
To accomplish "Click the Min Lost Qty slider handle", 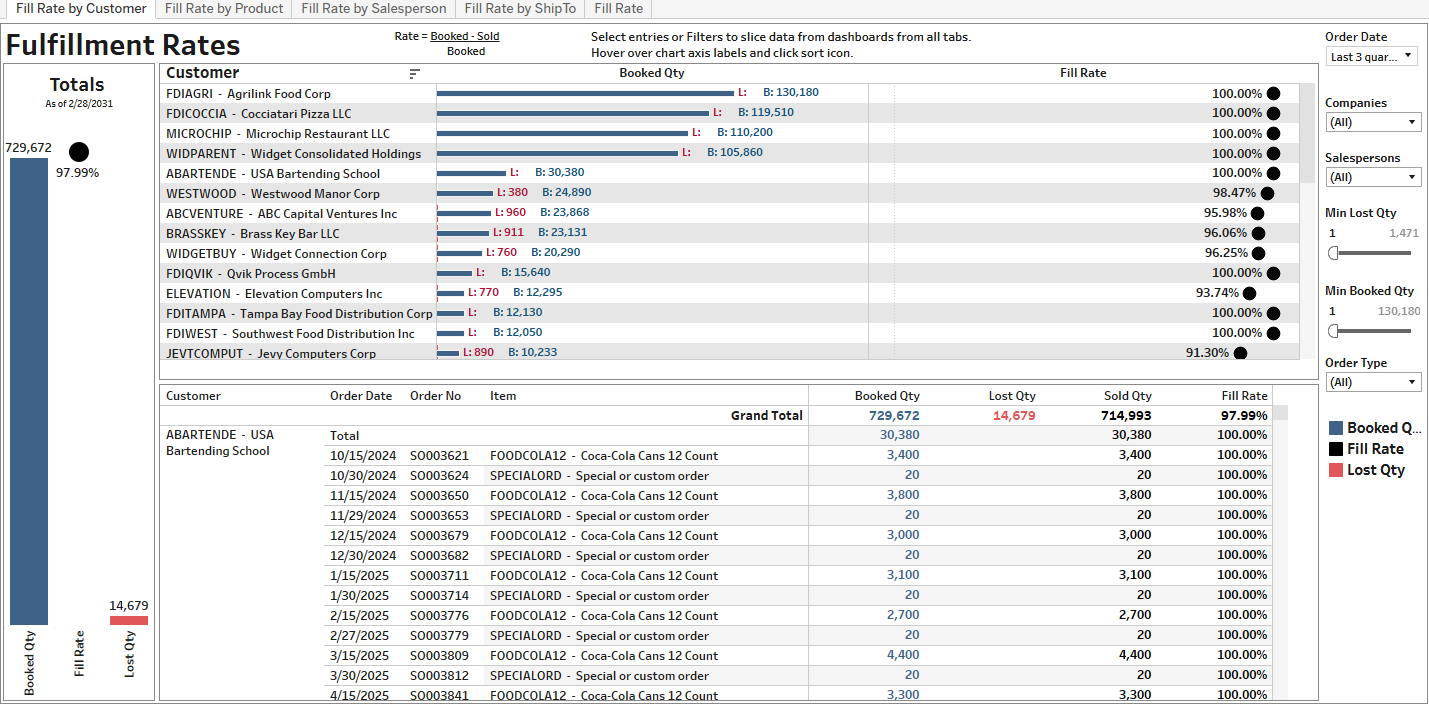I will pos(1333,253).
